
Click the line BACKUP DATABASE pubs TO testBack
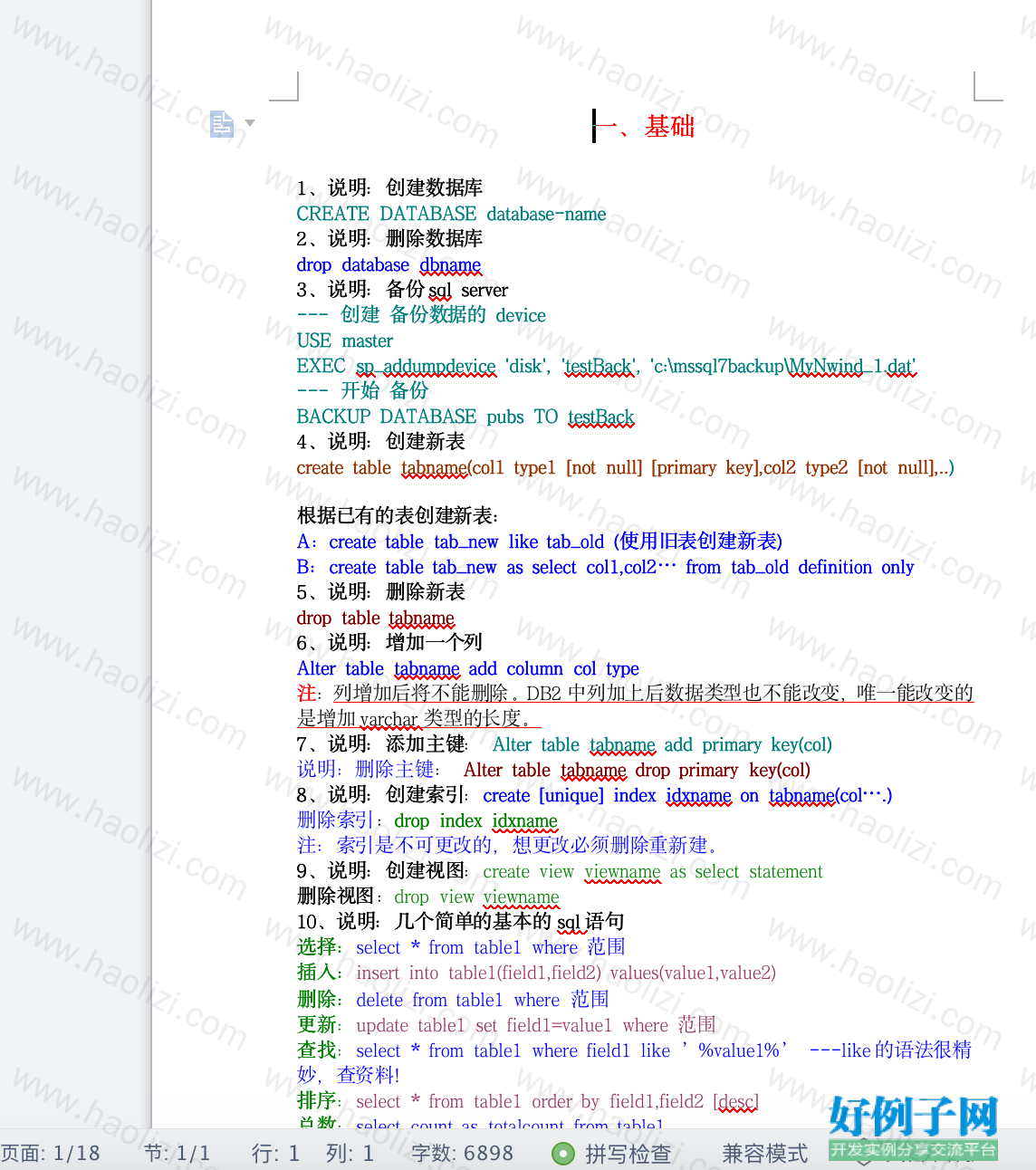click(465, 417)
